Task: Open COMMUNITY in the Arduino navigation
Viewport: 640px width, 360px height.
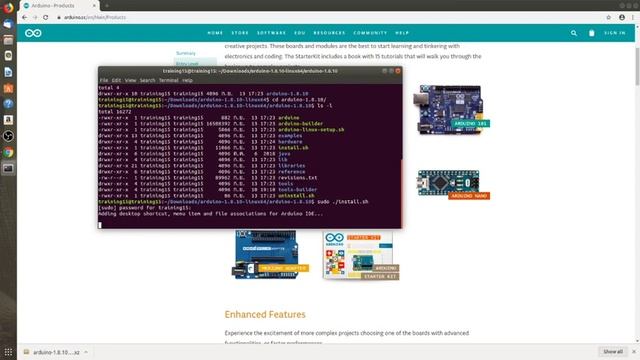Action: (370, 33)
